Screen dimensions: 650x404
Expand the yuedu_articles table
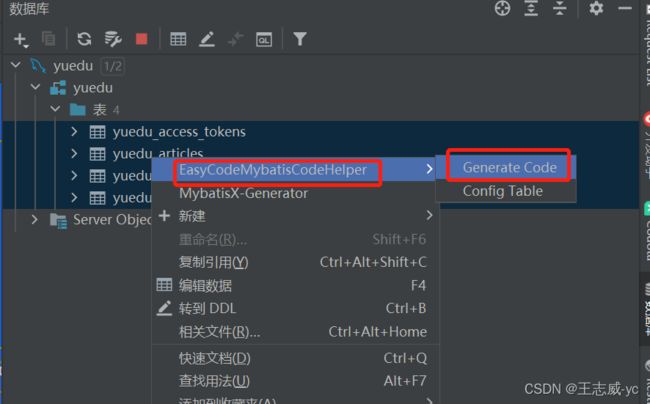(x=74, y=154)
